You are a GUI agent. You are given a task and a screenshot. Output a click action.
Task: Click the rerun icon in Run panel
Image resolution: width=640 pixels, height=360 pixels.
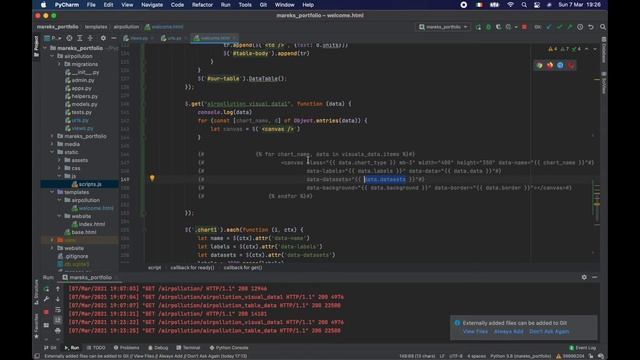tap(47, 289)
